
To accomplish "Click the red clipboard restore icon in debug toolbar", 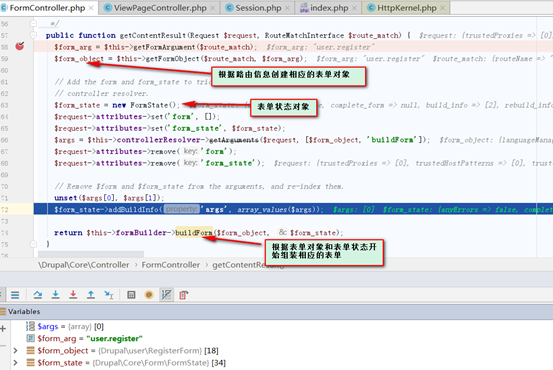I will pyautogui.click(x=183, y=295).
